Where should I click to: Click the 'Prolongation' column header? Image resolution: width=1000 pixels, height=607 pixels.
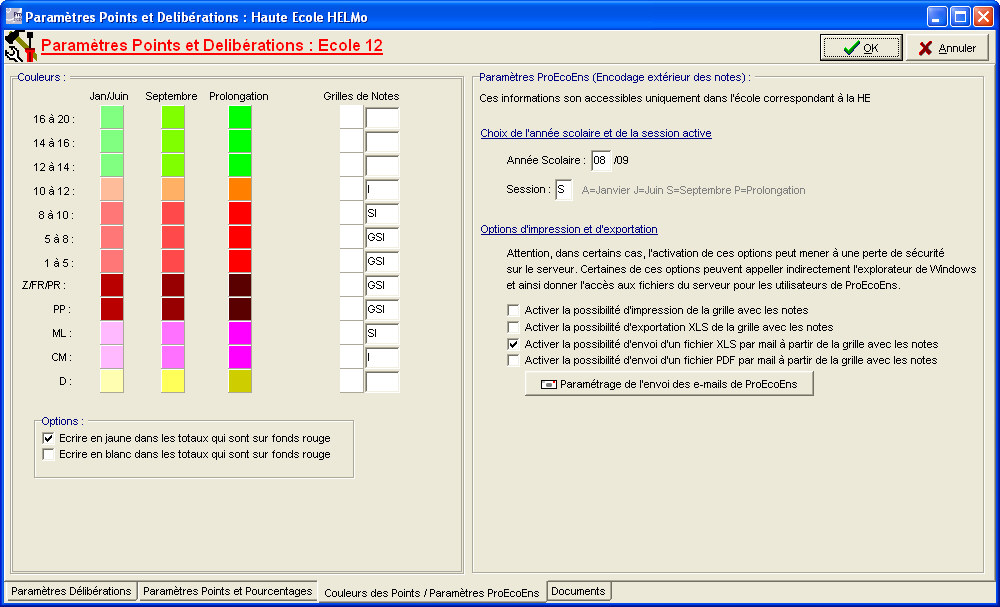tap(239, 96)
